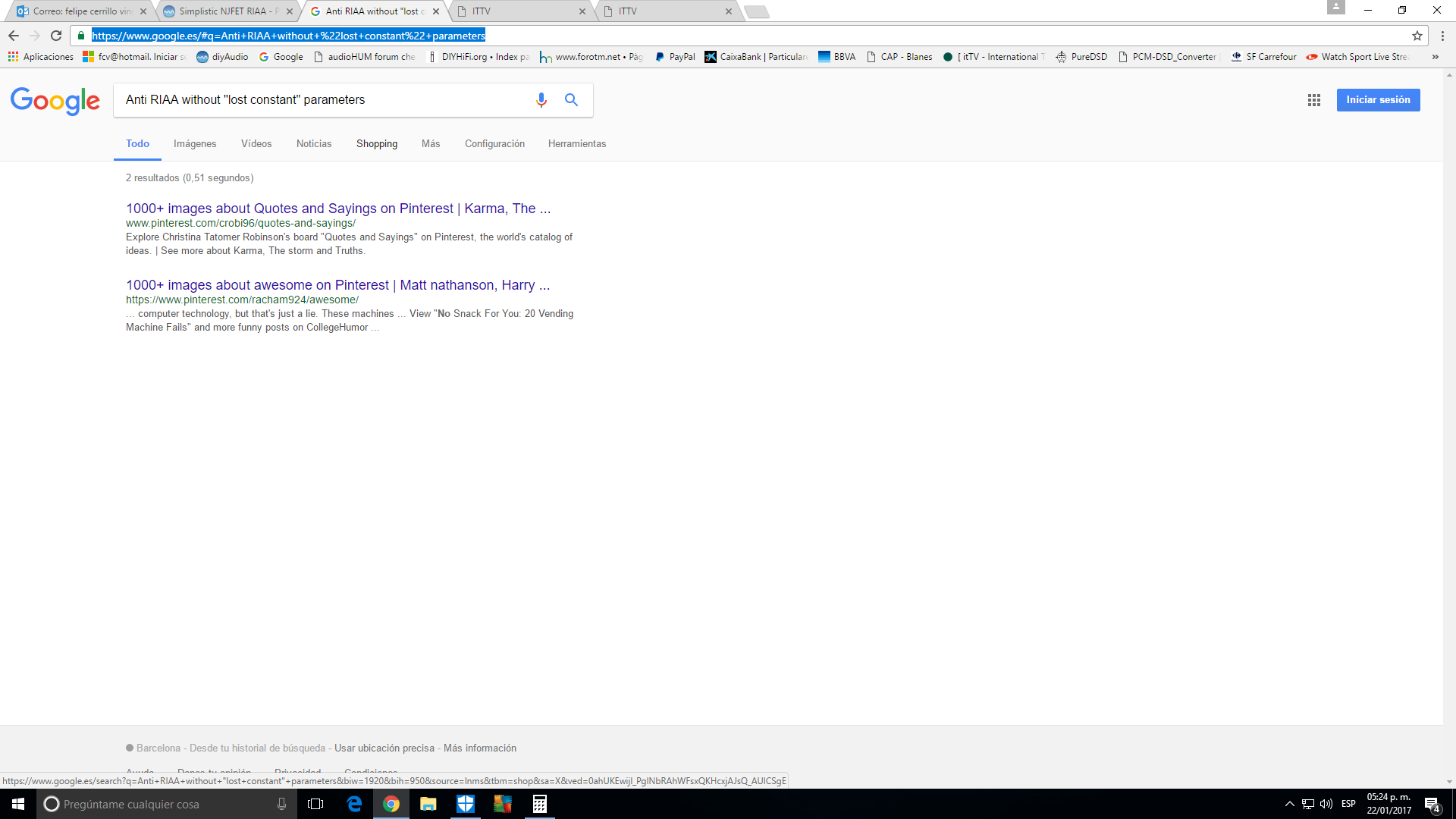Bookmark this page with the star icon
Viewport: 1456px width, 819px height.
1417,36
